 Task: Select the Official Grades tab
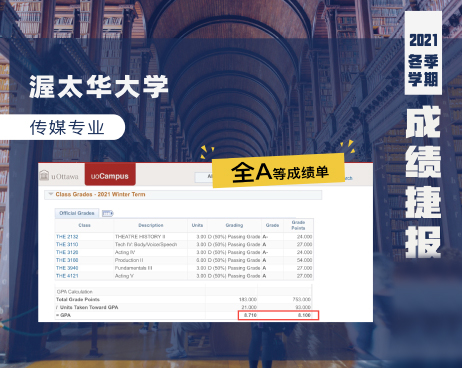[x=77, y=213]
